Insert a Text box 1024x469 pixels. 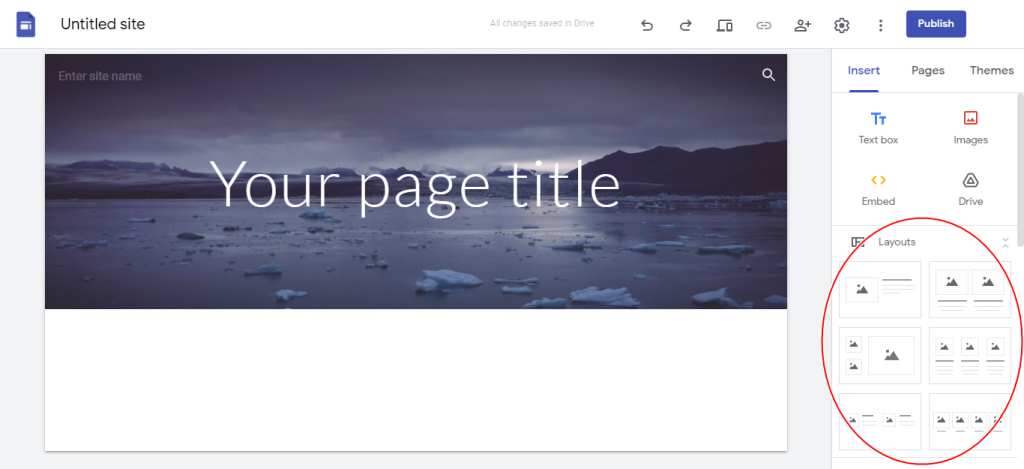click(x=878, y=127)
